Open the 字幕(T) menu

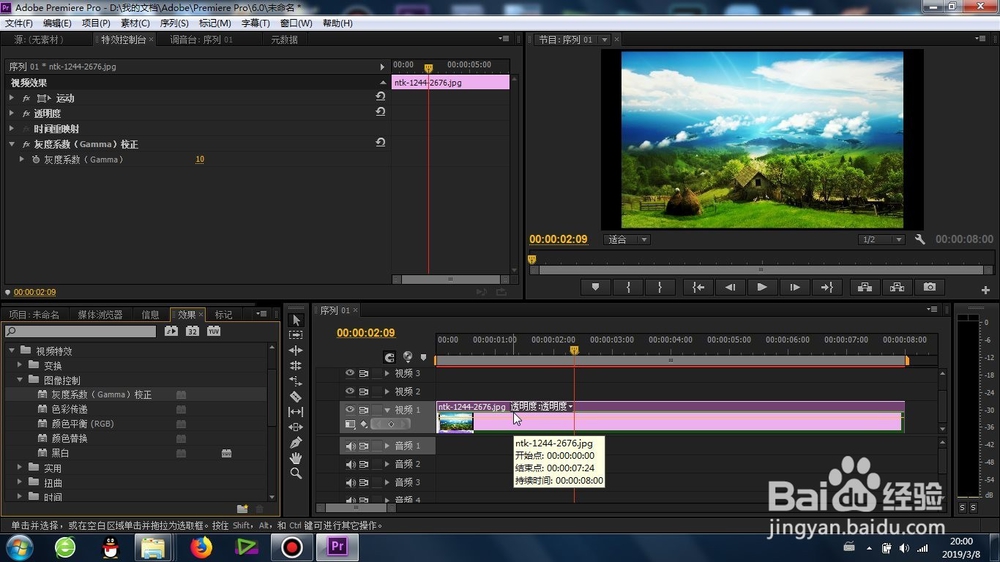[255, 23]
